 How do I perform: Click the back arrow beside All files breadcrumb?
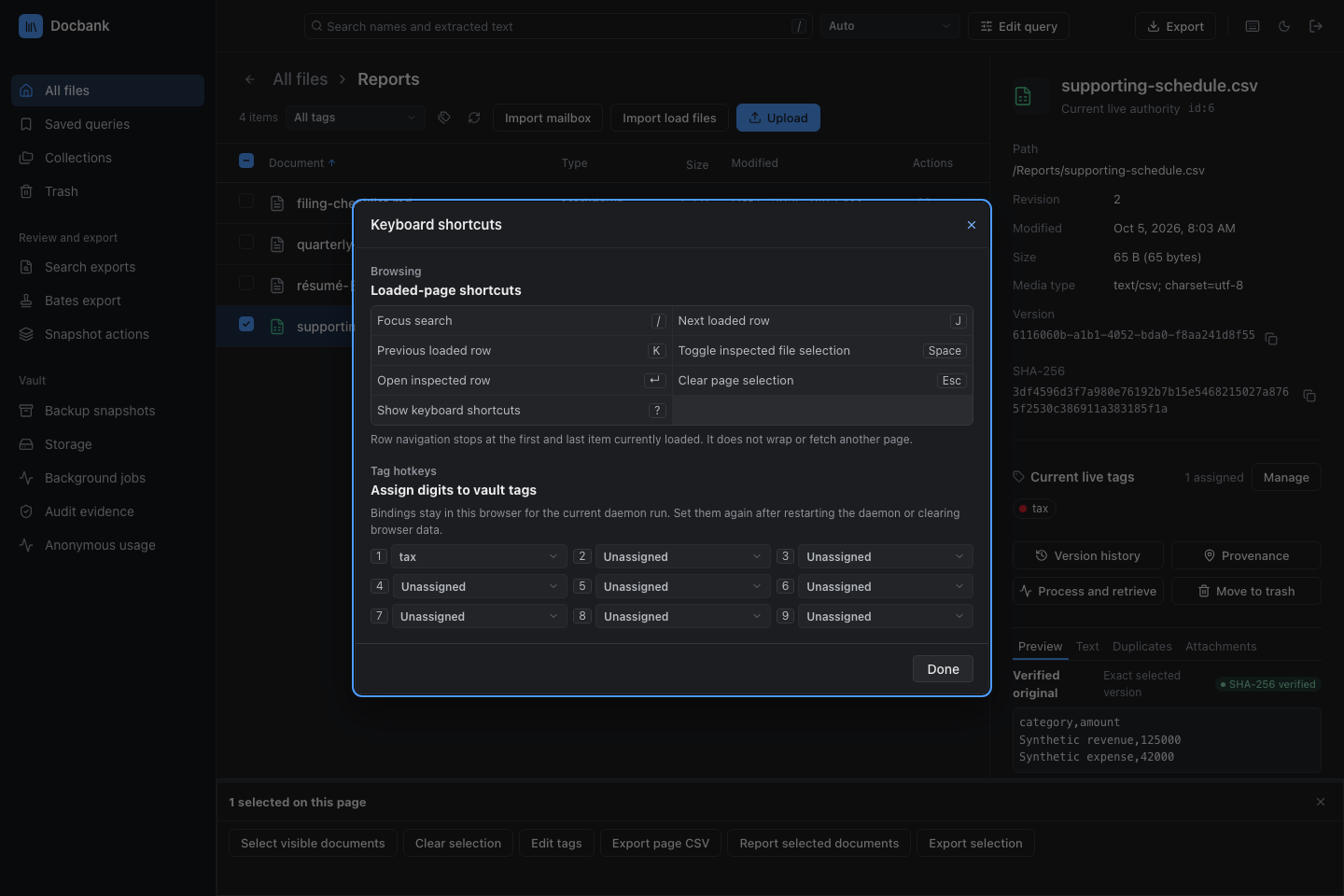click(250, 79)
